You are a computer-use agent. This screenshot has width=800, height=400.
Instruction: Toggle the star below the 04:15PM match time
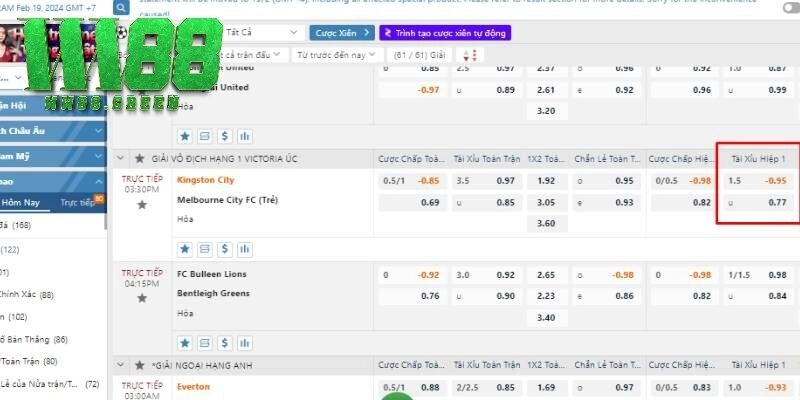(x=141, y=298)
